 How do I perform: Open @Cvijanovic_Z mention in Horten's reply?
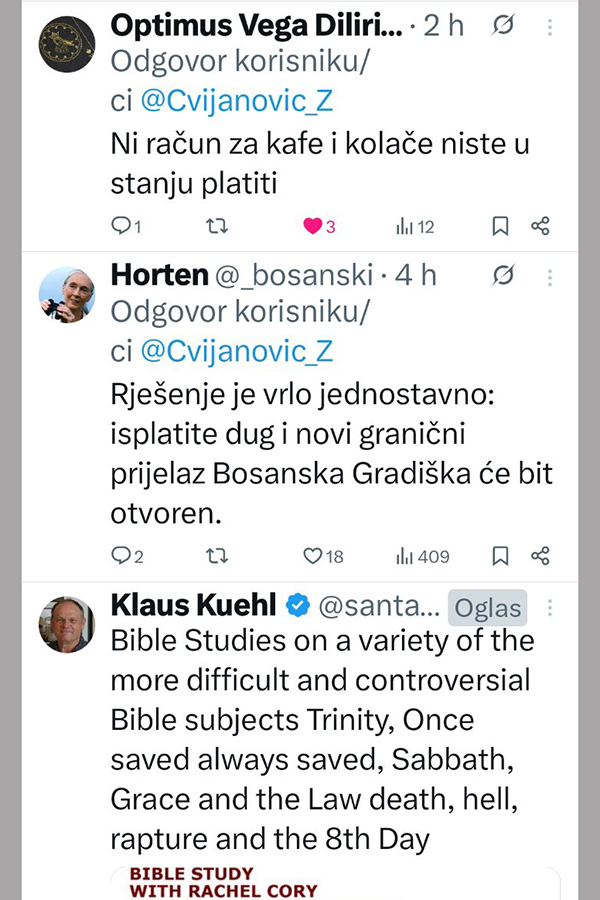pos(237,351)
